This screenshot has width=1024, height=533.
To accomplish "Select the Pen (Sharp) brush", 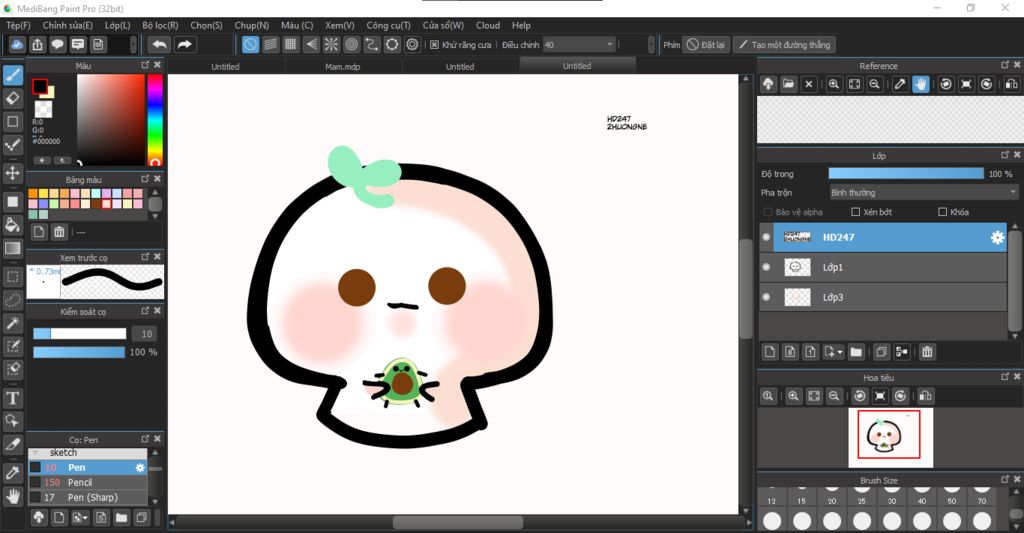I will click(x=88, y=497).
